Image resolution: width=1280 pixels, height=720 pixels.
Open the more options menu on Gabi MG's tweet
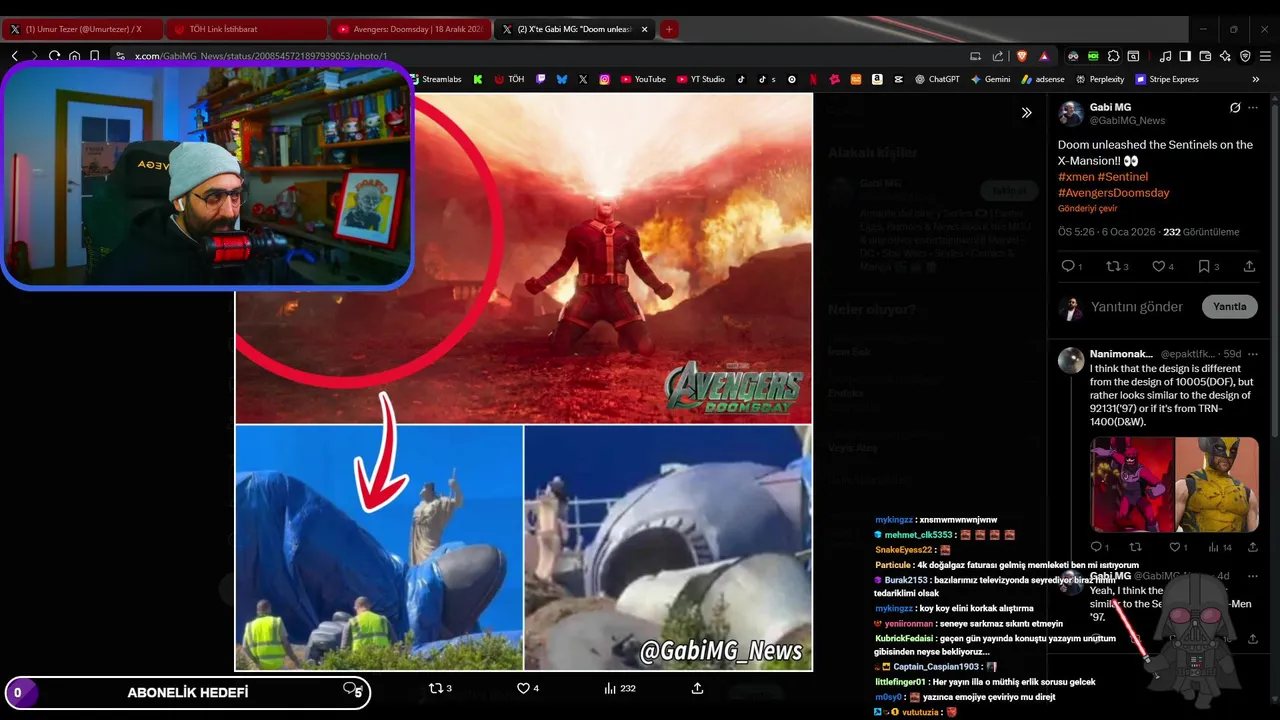point(1253,108)
